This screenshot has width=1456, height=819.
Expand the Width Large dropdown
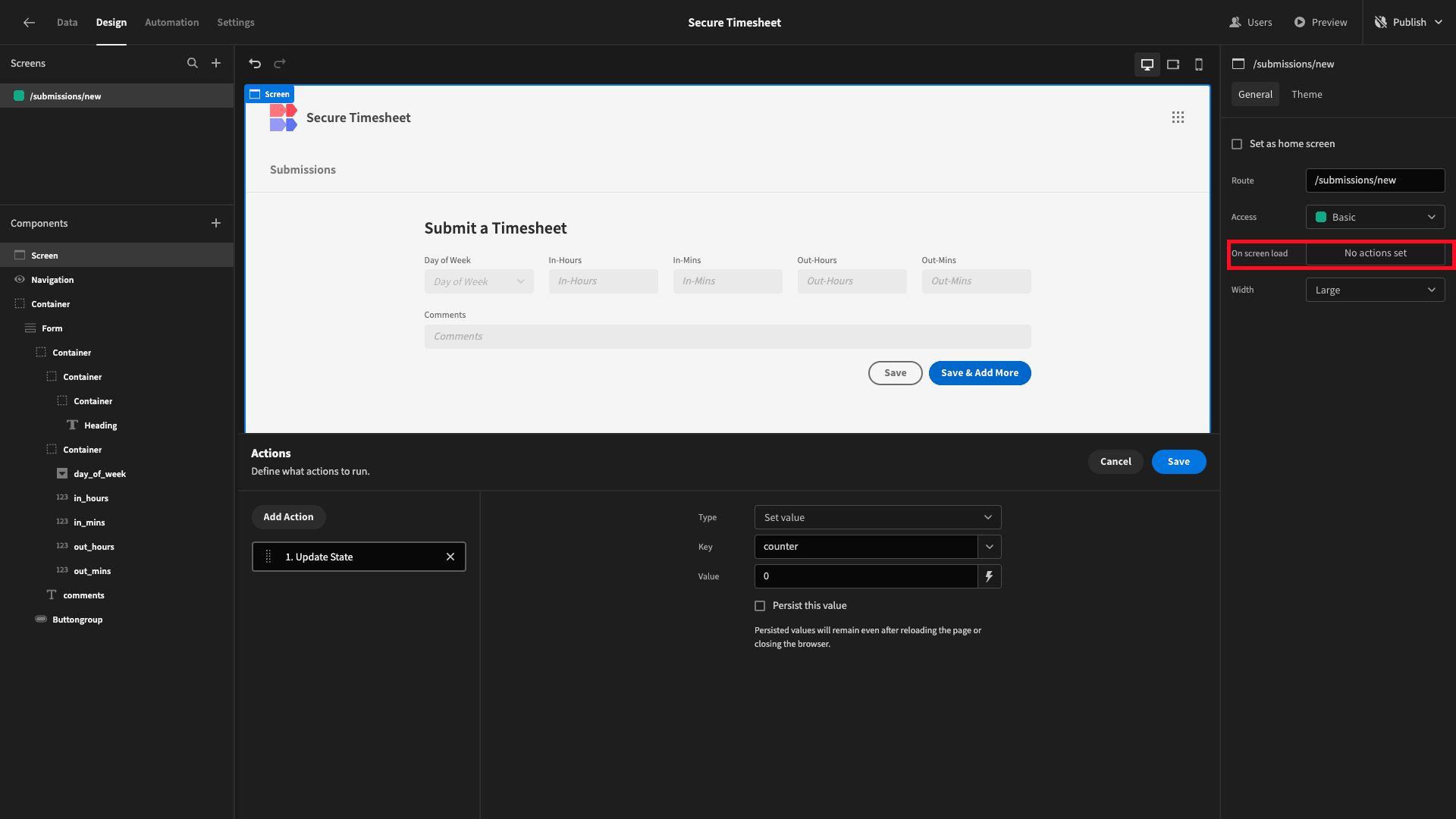(1375, 290)
